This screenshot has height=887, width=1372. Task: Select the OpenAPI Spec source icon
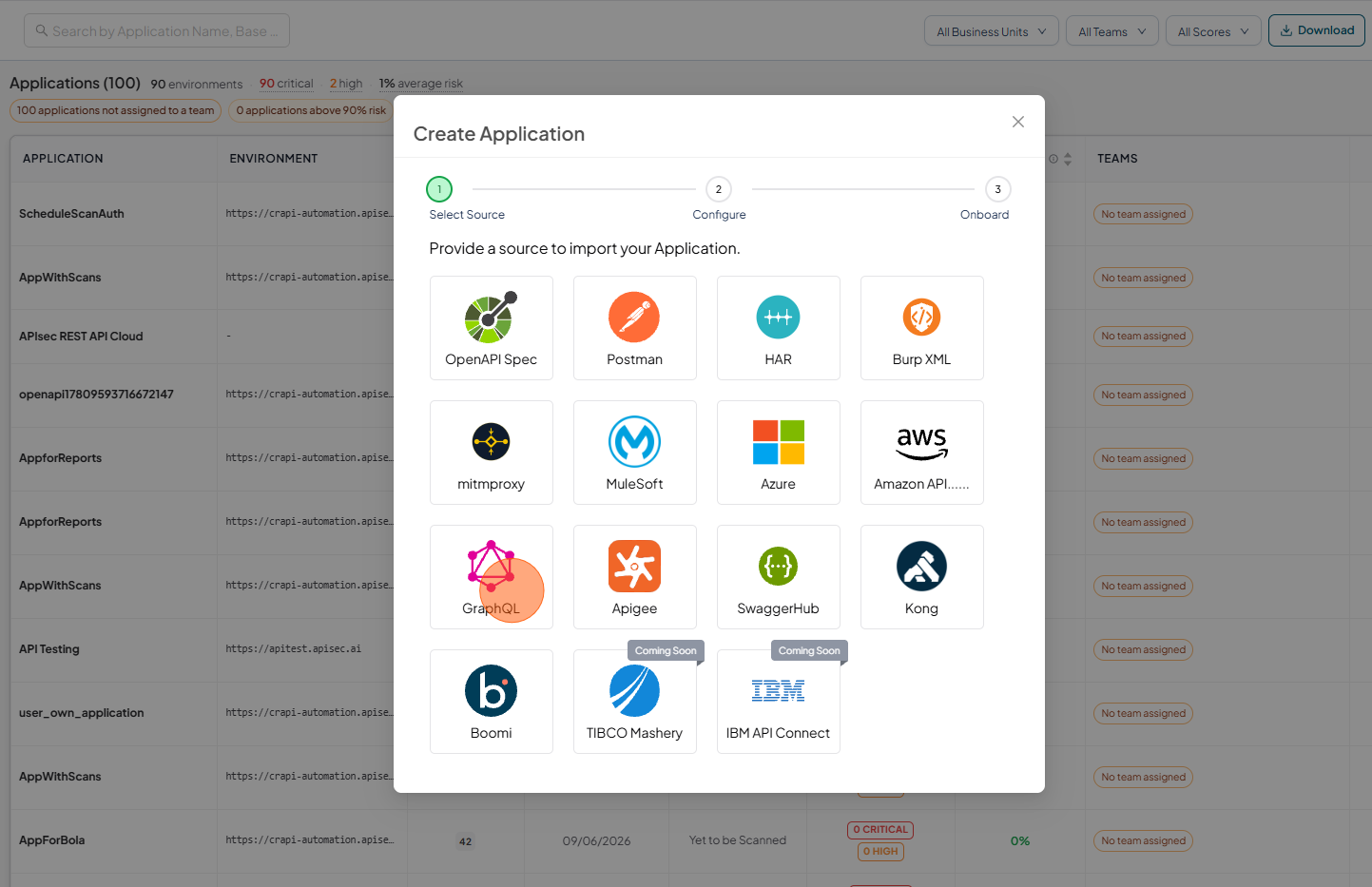(x=491, y=318)
